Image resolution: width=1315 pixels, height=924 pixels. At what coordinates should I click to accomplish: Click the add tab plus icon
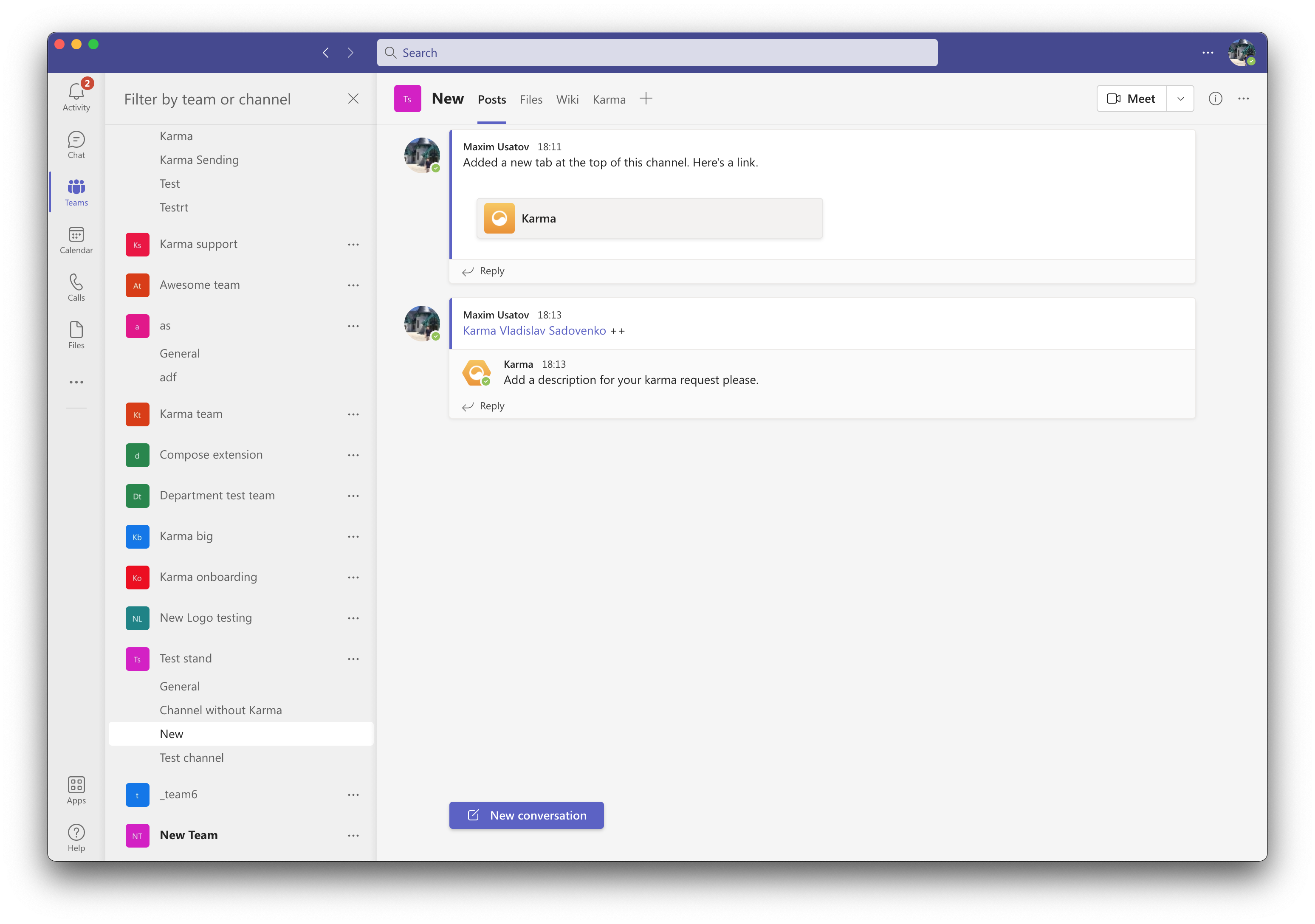tap(646, 99)
